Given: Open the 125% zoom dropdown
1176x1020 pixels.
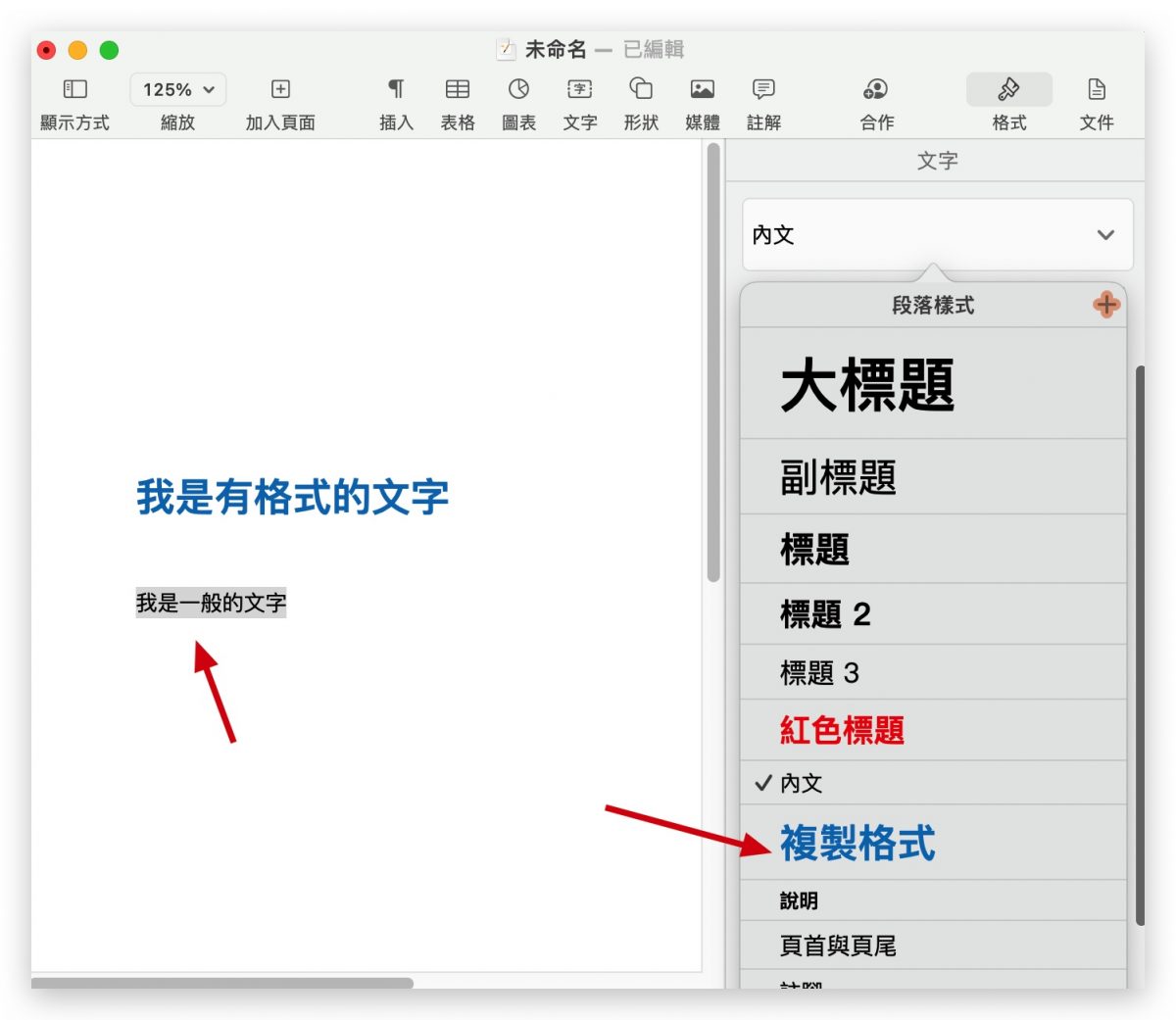Looking at the screenshot, I should pyautogui.click(x=177, y=89).
